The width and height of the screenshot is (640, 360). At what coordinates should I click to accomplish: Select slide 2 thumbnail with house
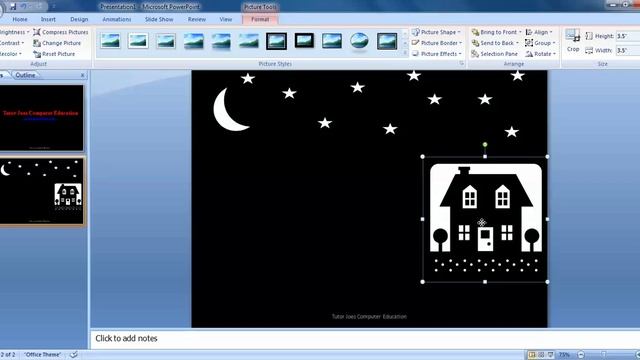click(x=41, y=191)
